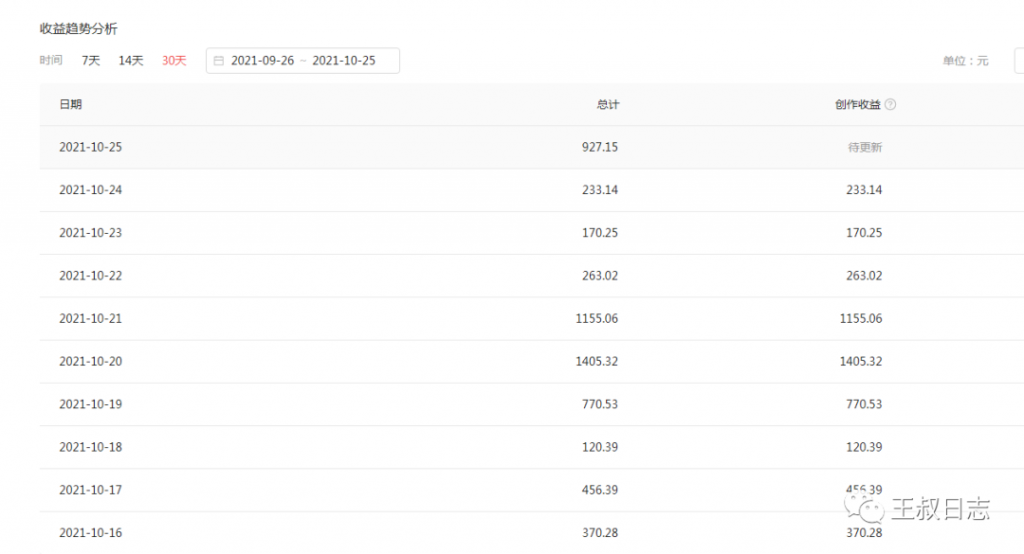The image size is (1024, 554).
Task: Click the 120.39 value in 总计 column
Action: pos(600,448)
